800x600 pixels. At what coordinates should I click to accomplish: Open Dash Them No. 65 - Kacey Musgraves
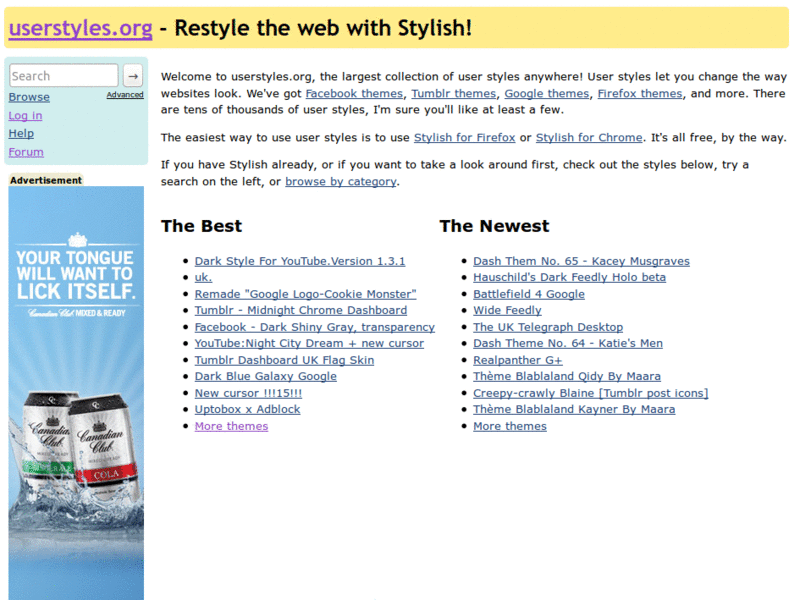click(582, 261)
